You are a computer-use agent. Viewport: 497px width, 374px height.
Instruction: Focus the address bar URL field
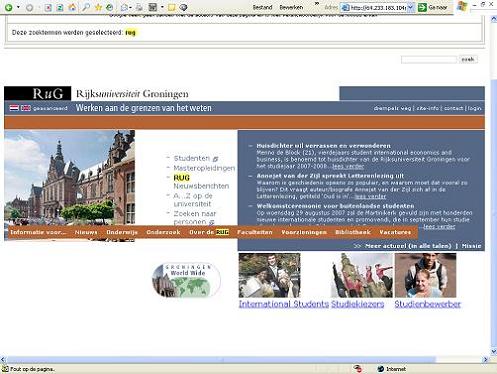[378, 8]
